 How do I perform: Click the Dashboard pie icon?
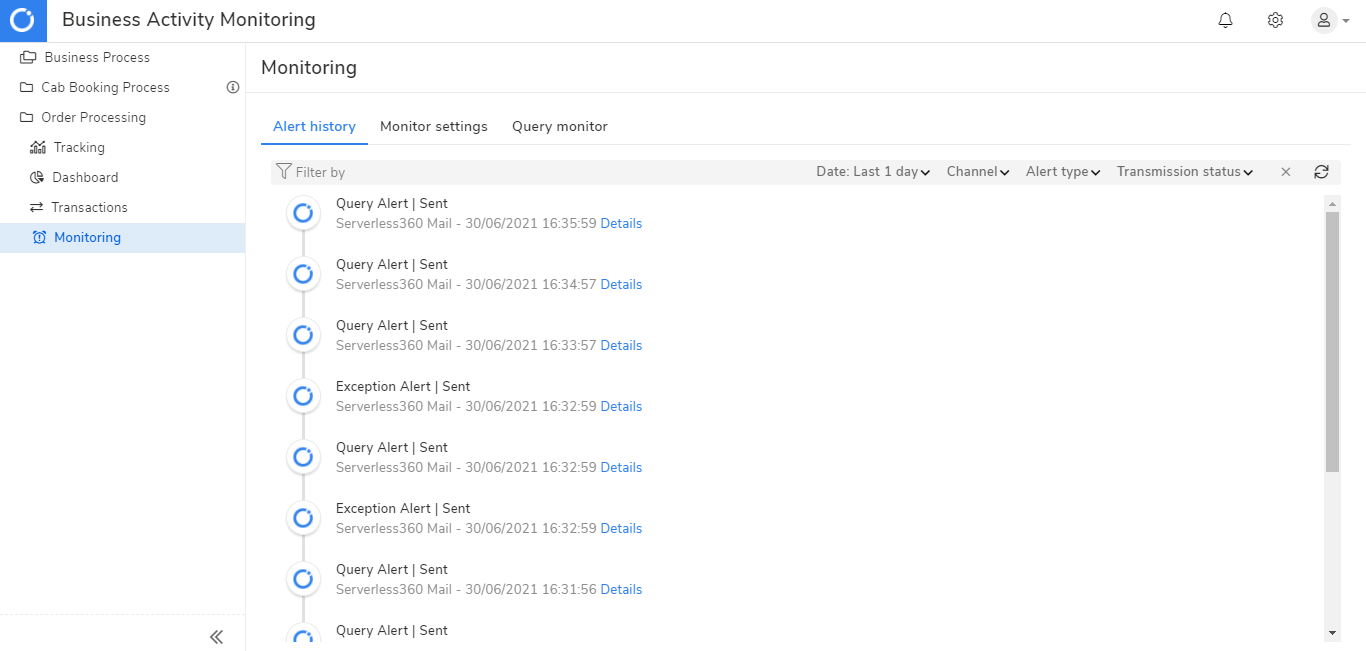pos(37,177)
